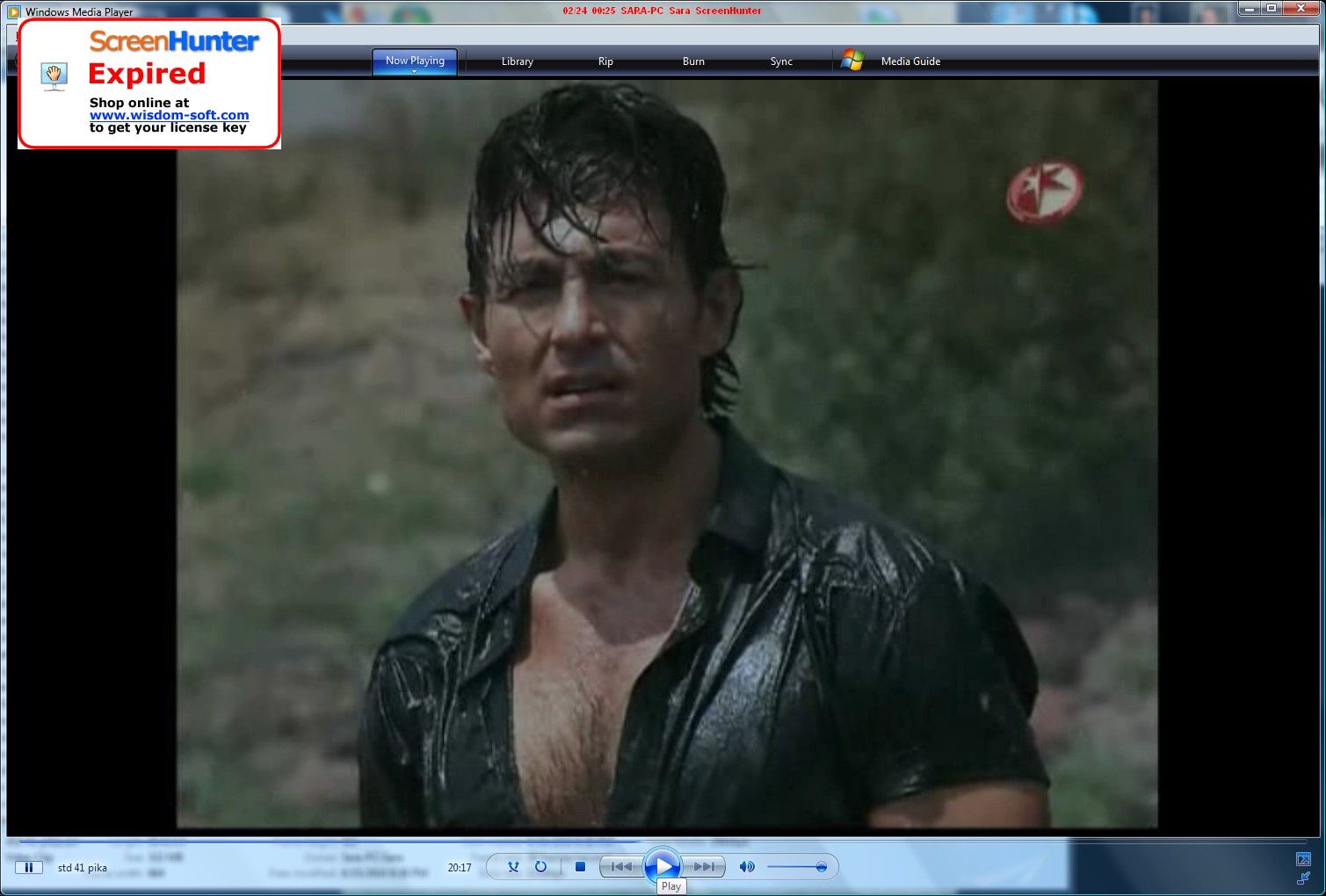
Task: Click the pause indicator beside std 41 pika
Action: 28,868
